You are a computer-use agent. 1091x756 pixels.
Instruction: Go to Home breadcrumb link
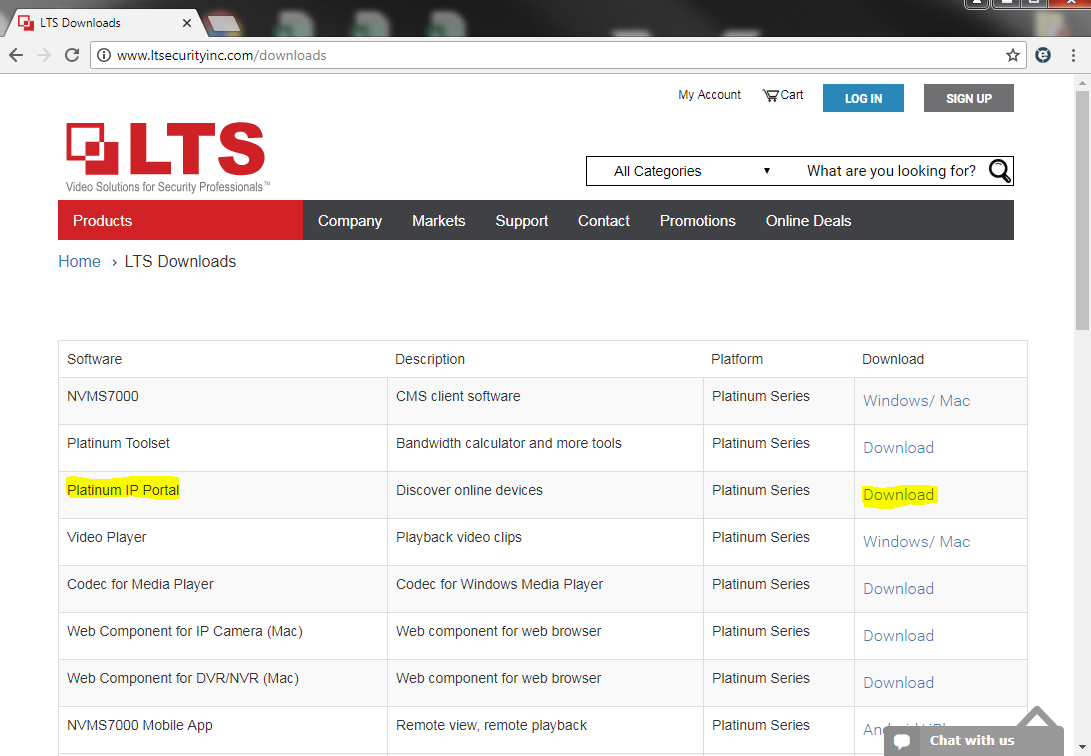coord(79,262)
